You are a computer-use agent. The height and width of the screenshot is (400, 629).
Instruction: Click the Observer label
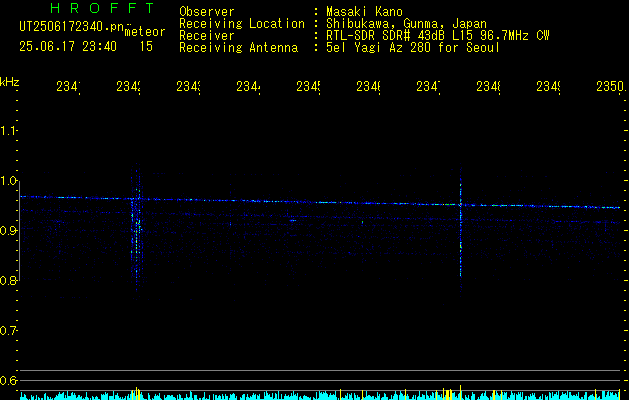click(207, 11)
